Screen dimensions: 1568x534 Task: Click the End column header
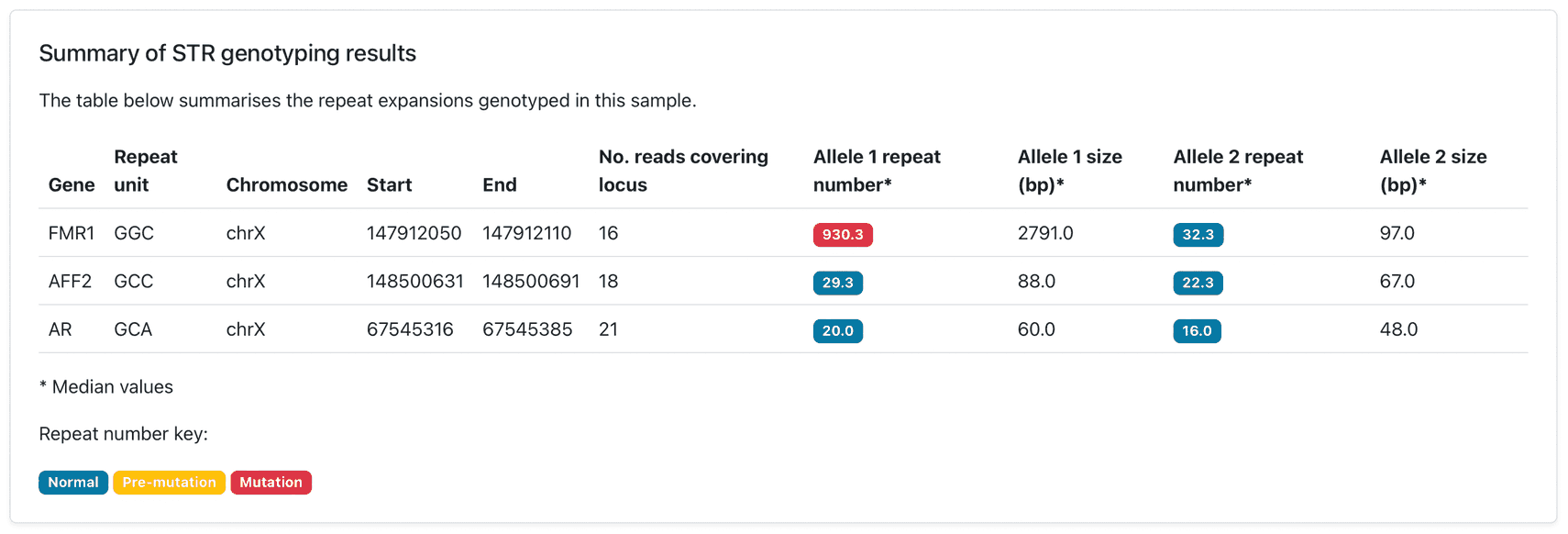coord(499,184)
